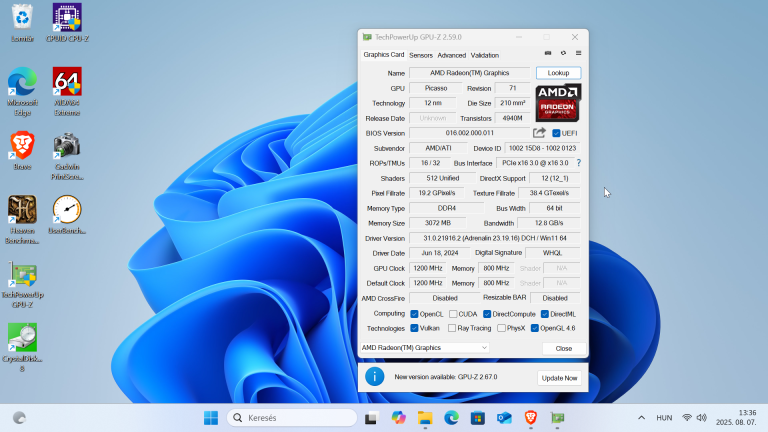Select CPUID CPU-Z desktop shortcut
Viewport: 768px width, 432px height.
(x=67, y=23)
